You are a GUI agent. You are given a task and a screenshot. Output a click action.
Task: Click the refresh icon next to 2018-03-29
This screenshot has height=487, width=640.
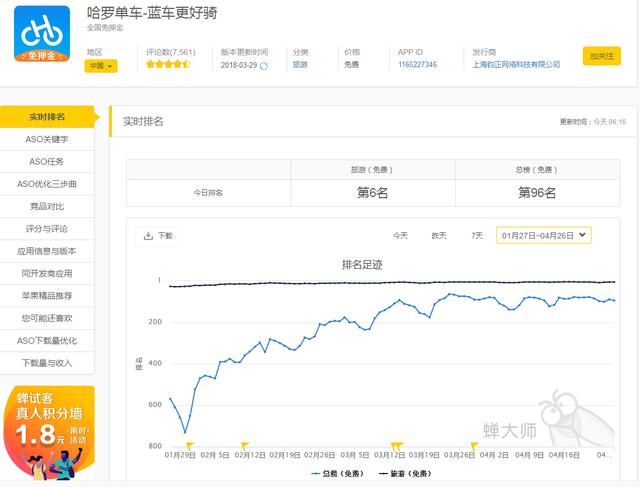coord(264,66)
